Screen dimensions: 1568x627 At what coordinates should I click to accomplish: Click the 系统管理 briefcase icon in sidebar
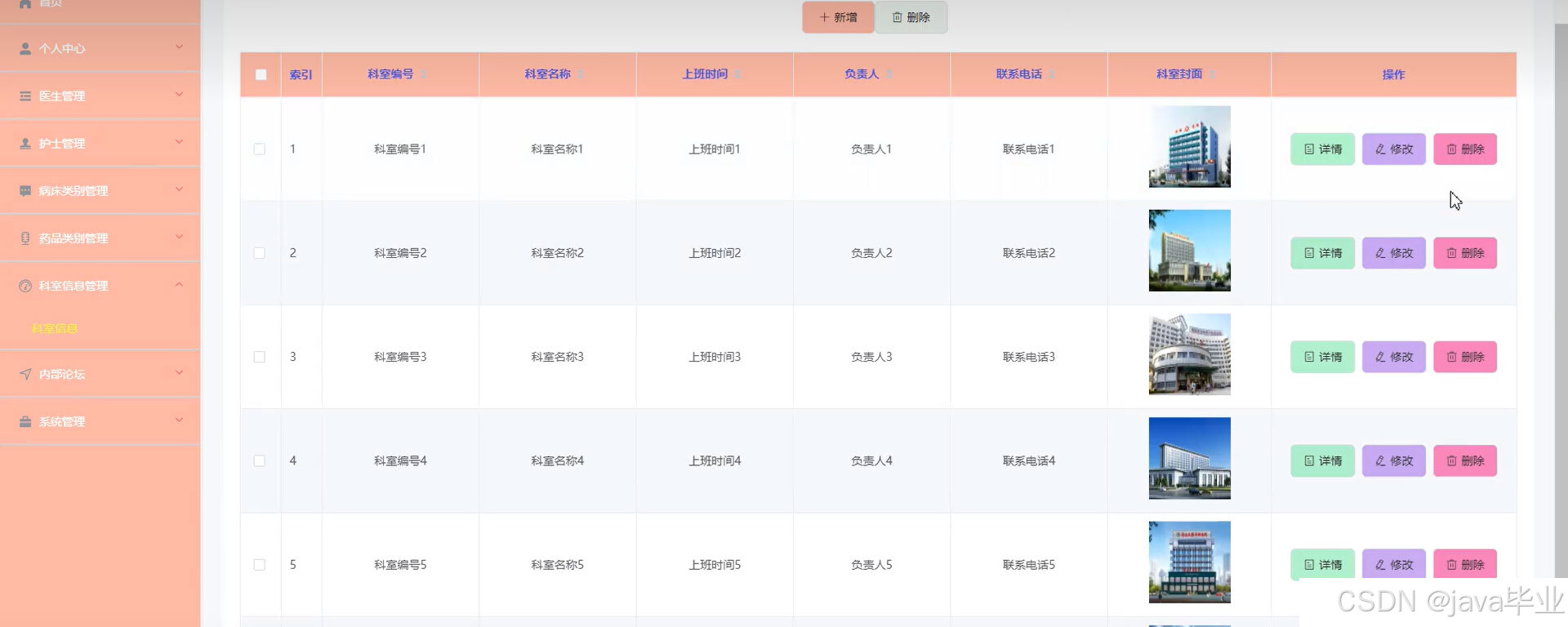click(x=25, y=421)
